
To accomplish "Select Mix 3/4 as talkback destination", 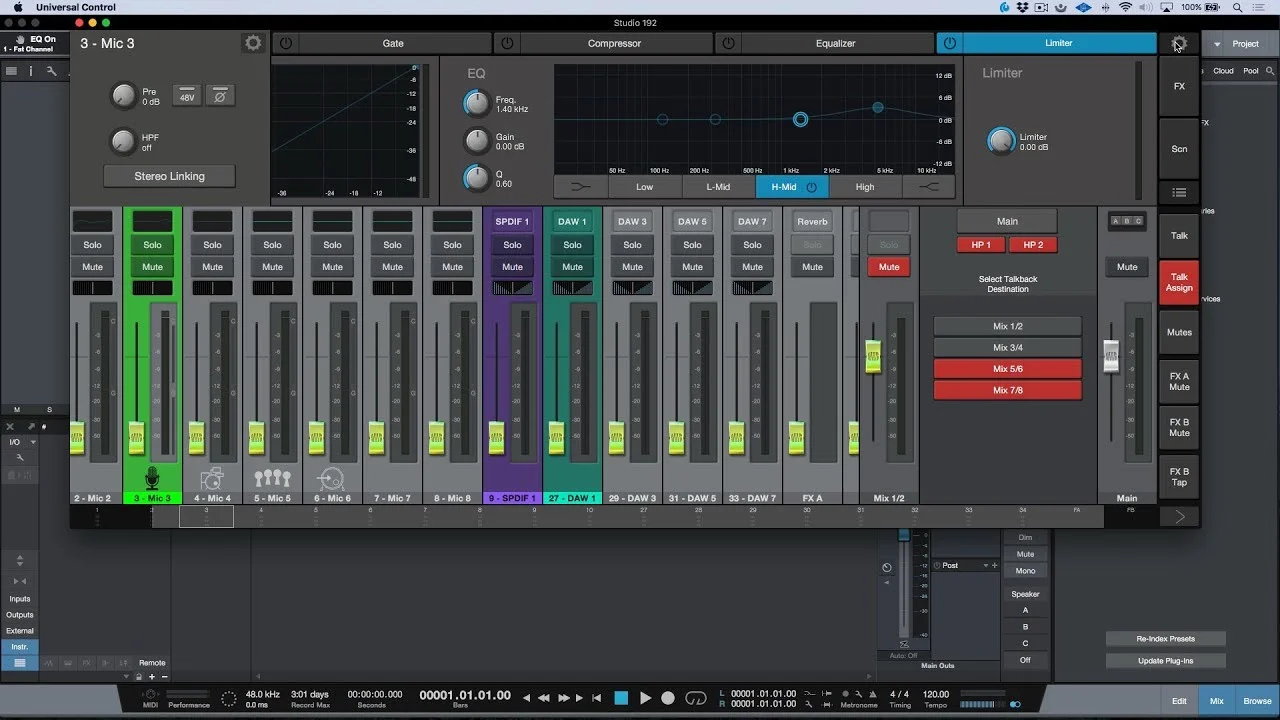I will pyautogui.click(x=1007, y=348).
